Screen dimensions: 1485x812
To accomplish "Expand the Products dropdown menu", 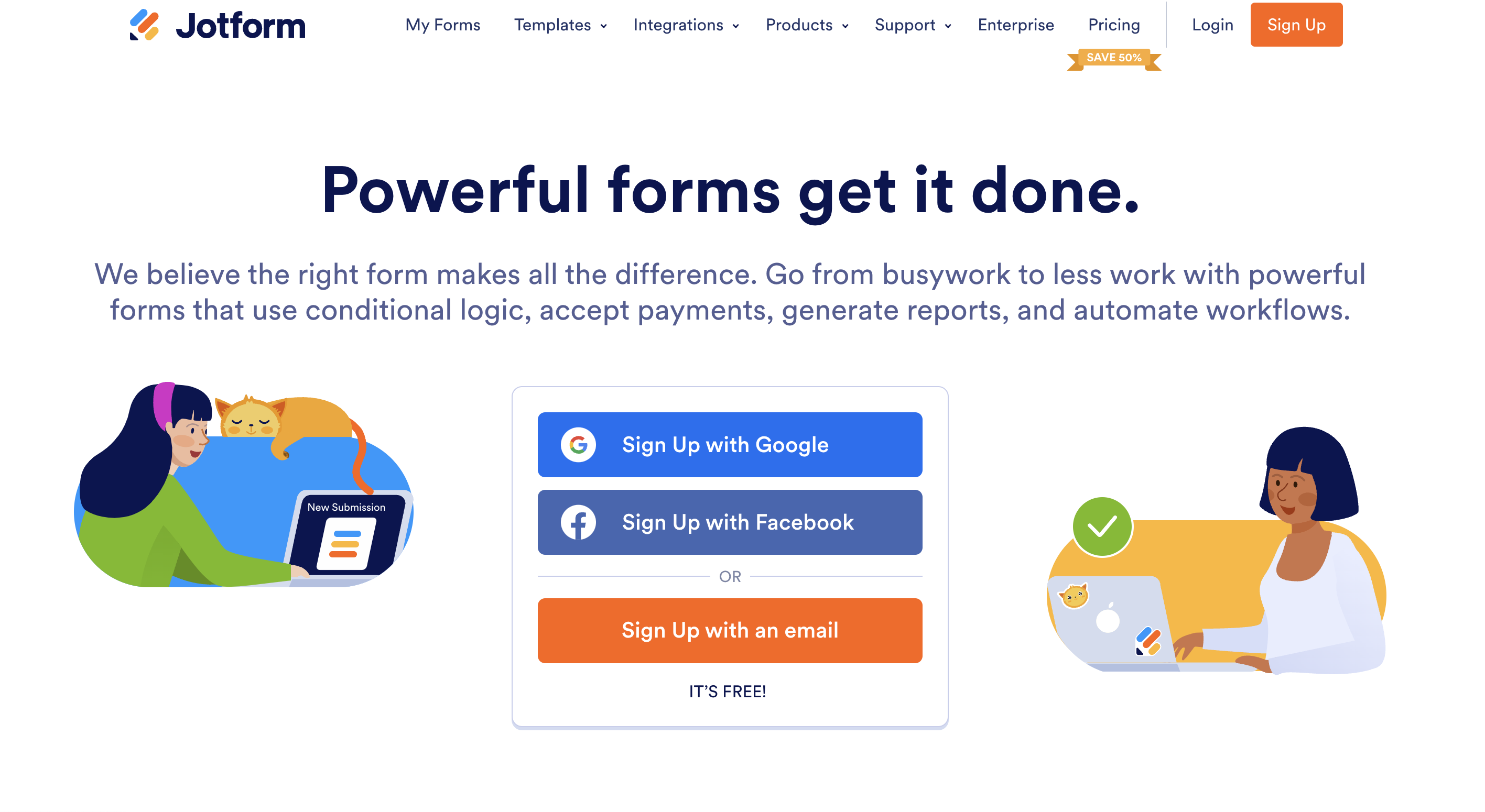I will pos(805,26).
